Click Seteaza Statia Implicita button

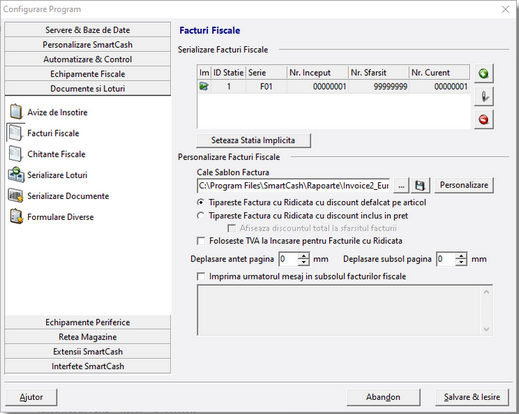click(x=253, y=140)
